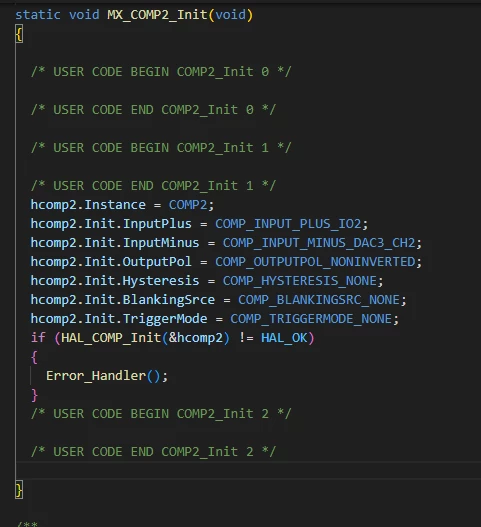
Task: Click 'hcomp2.Init.TriggerMode' member text
Action: [x=119, y=319]
